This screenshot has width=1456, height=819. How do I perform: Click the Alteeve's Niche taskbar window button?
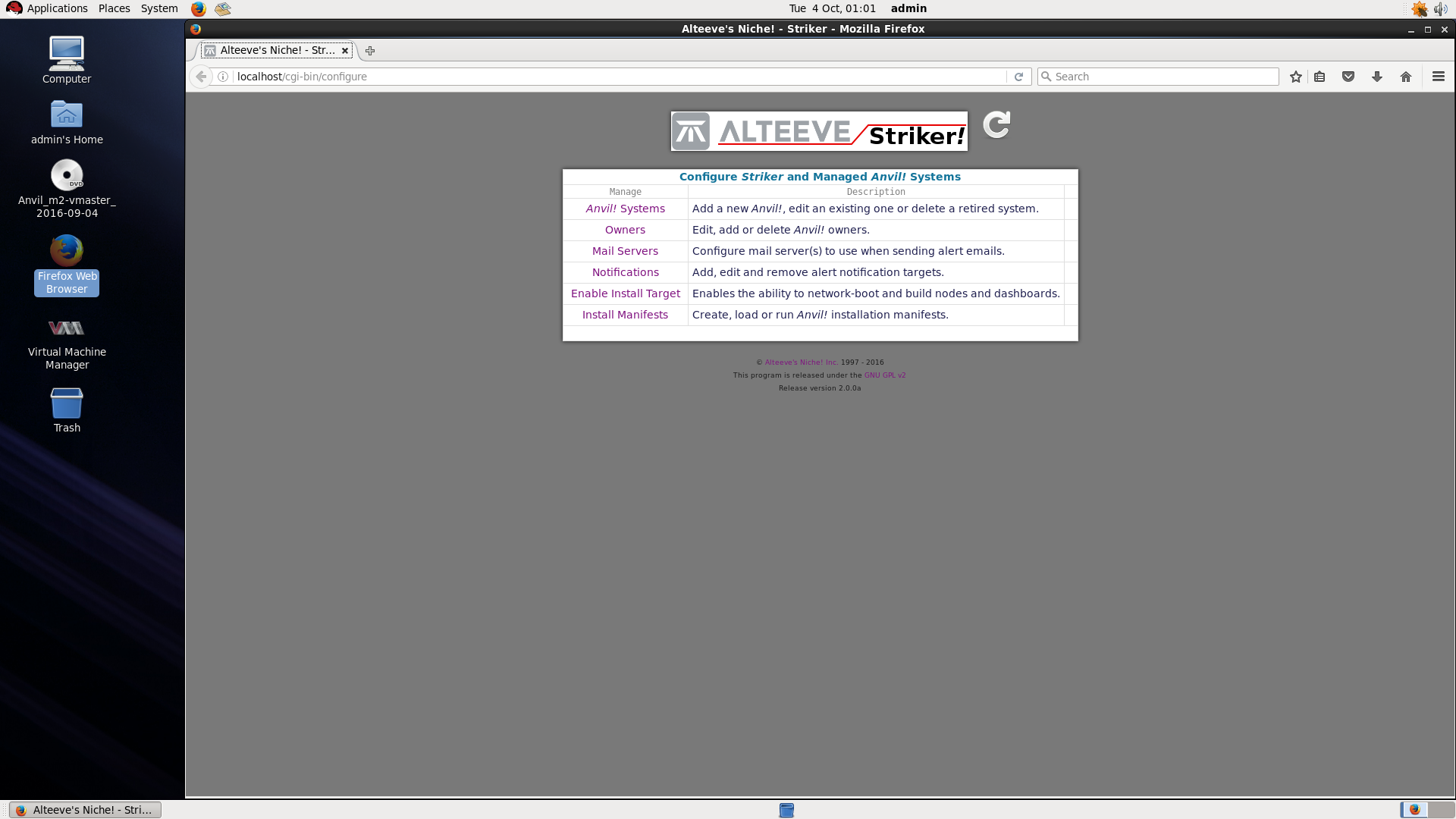click(x=86, y=810)
